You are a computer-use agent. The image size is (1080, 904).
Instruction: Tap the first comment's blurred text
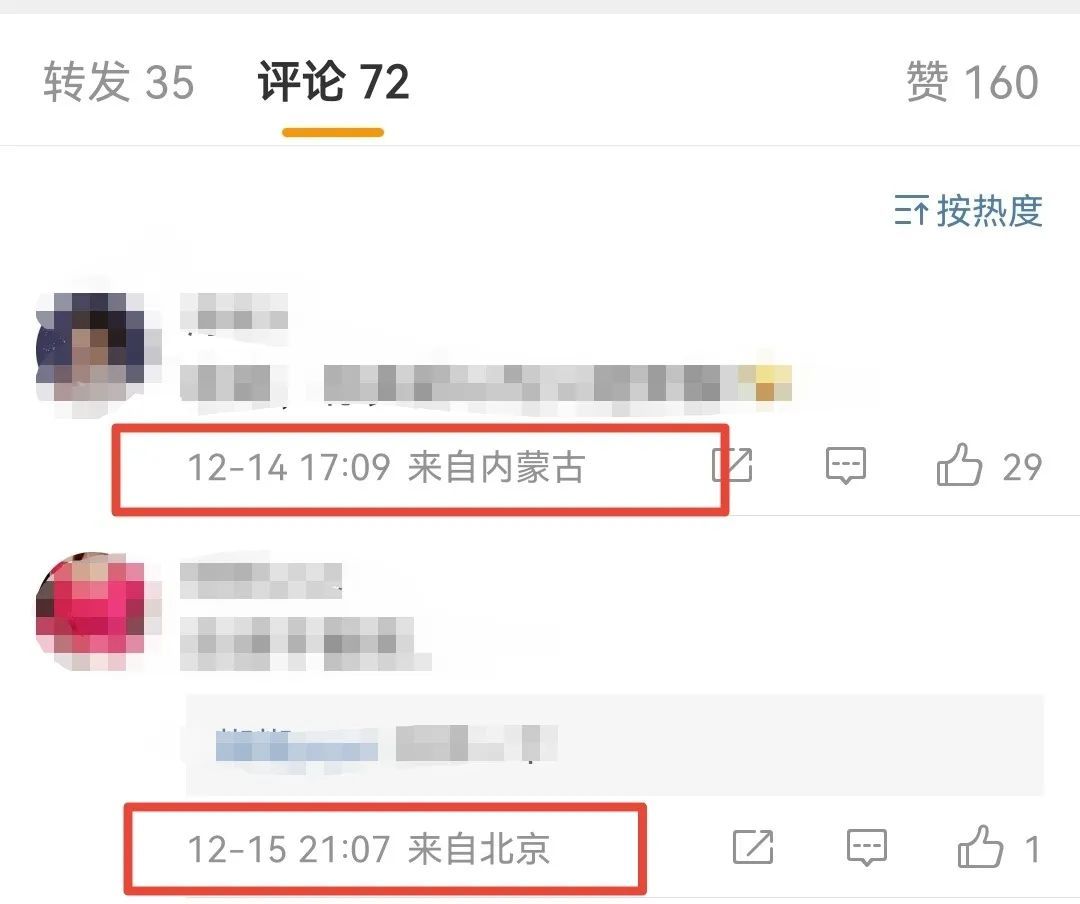coord(486,384)
